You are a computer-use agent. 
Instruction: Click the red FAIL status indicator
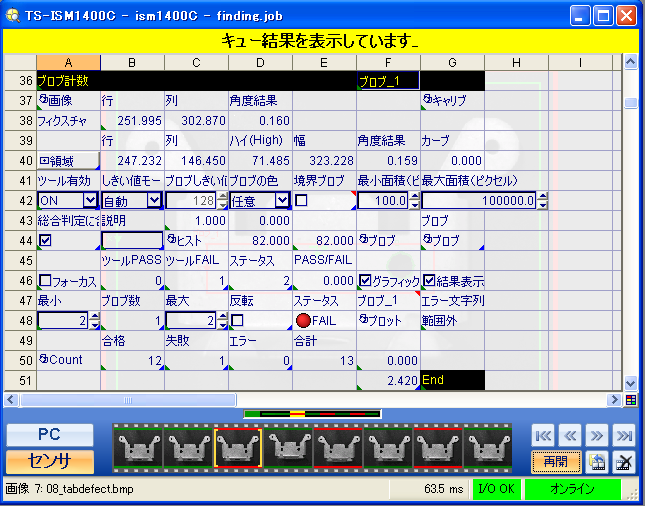click(303, 320)
